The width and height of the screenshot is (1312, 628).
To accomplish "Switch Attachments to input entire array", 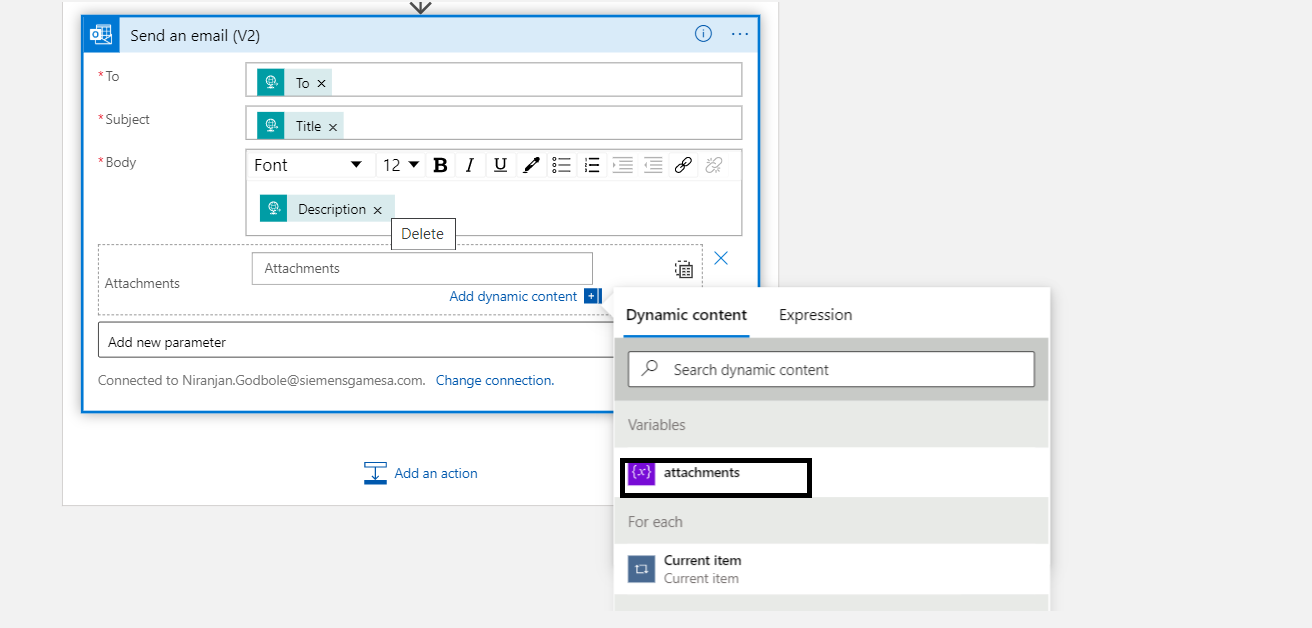I will pyautogui.click(x=683, y=268).
